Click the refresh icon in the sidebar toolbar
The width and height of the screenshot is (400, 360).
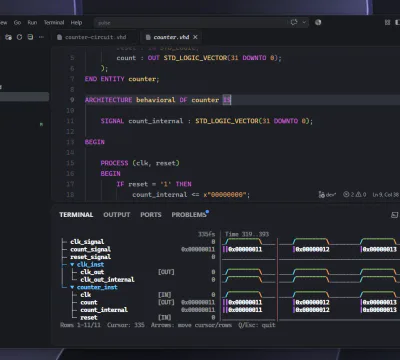coord(19,37)
